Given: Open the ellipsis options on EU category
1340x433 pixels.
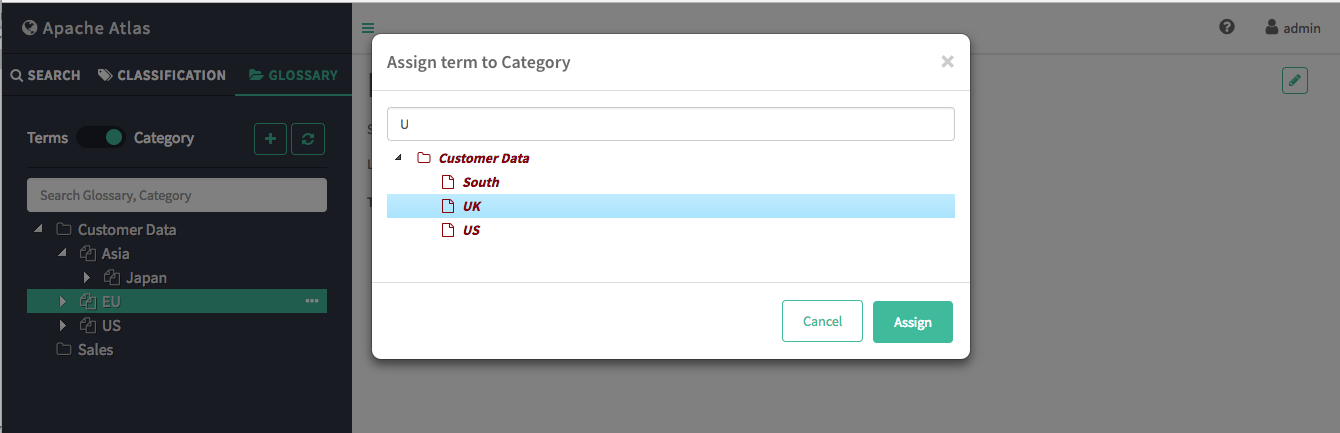Looking at the screenshot, I should 312,301.
